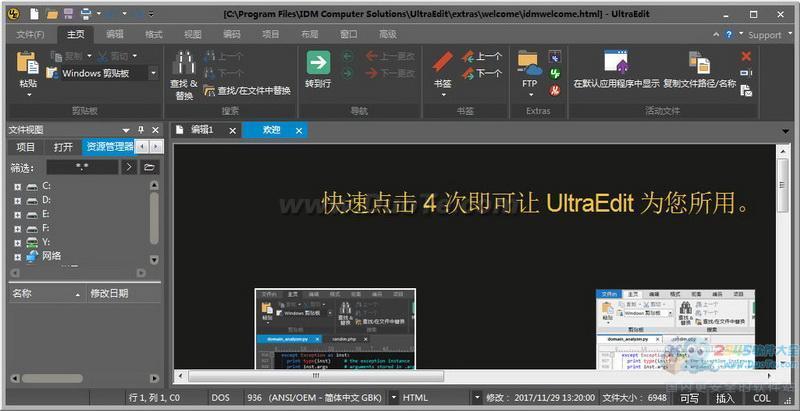The height and width of the screenshot is (411, 800).
Task: Create a new file from quick access toolbar
Action: click(x=34, y=14)
